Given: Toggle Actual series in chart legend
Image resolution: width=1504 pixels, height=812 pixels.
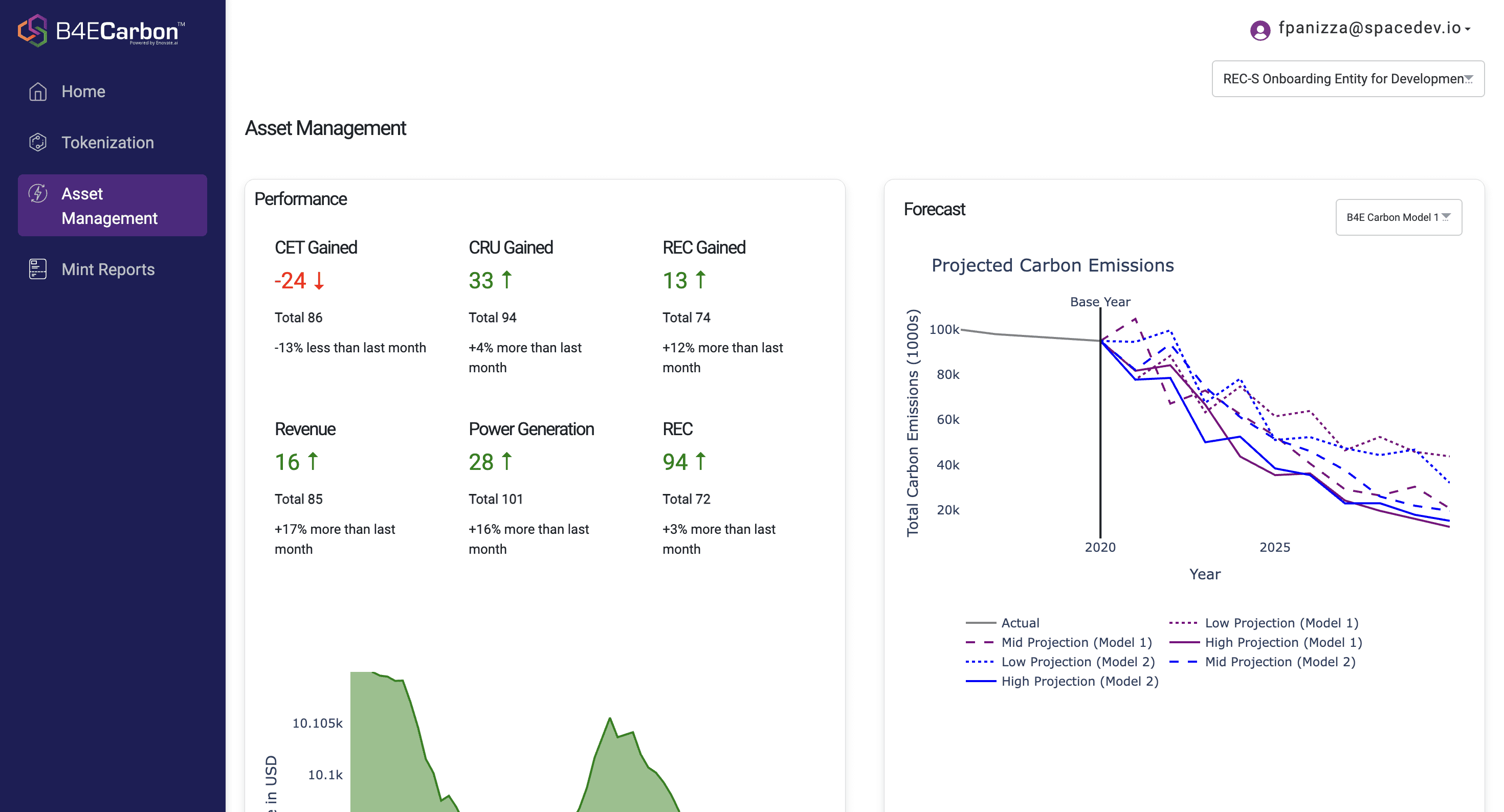Looking at the screenshot, I should pos(1020,623).
